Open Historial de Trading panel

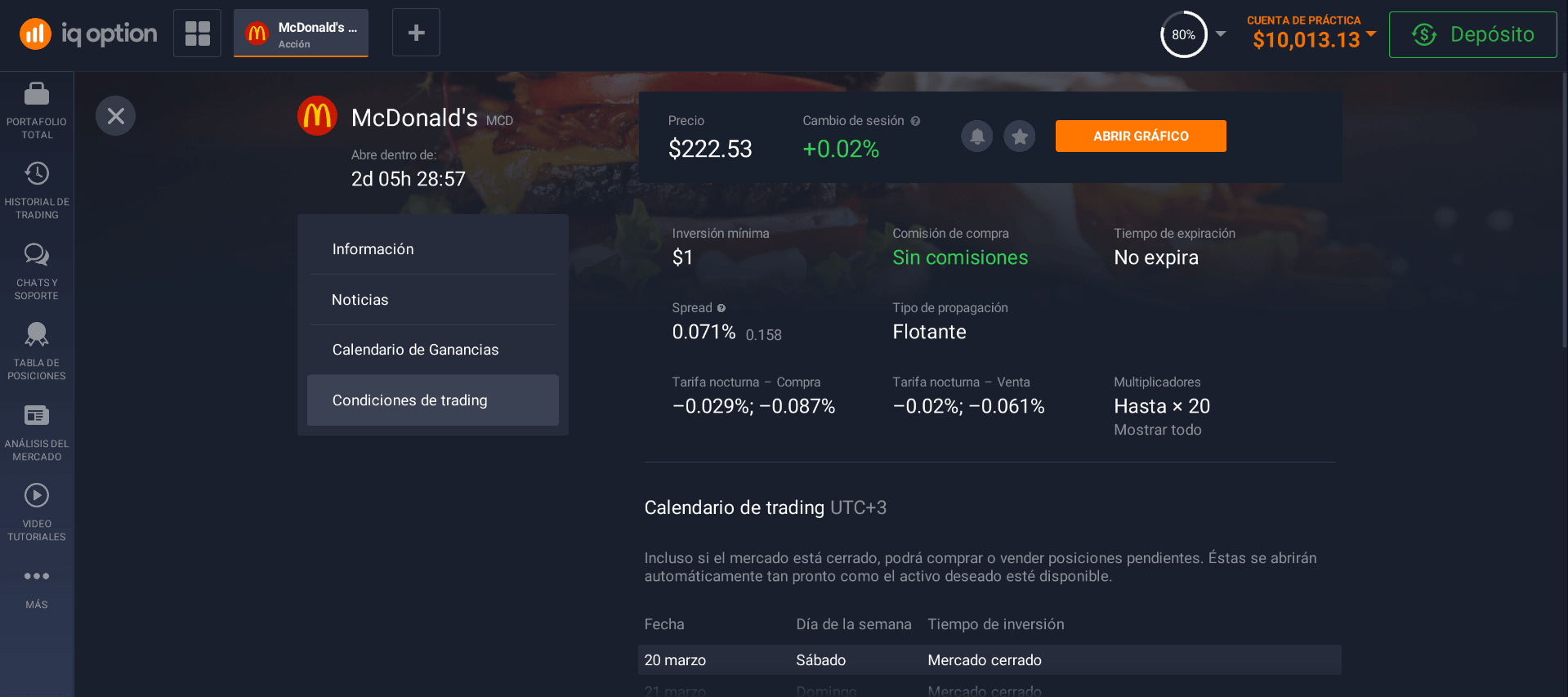tap(37, 190)
